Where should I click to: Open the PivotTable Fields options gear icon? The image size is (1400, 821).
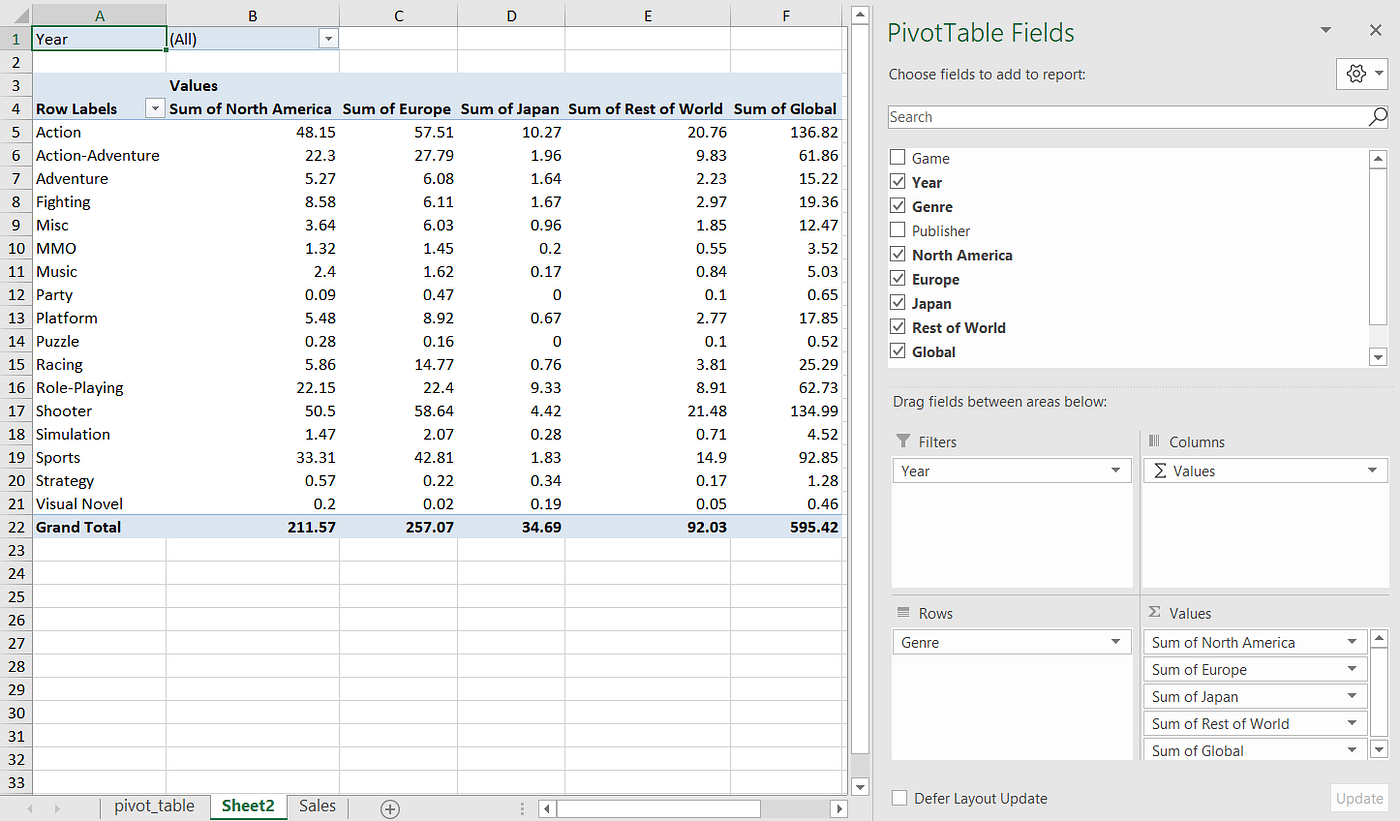click(1356, 74)
